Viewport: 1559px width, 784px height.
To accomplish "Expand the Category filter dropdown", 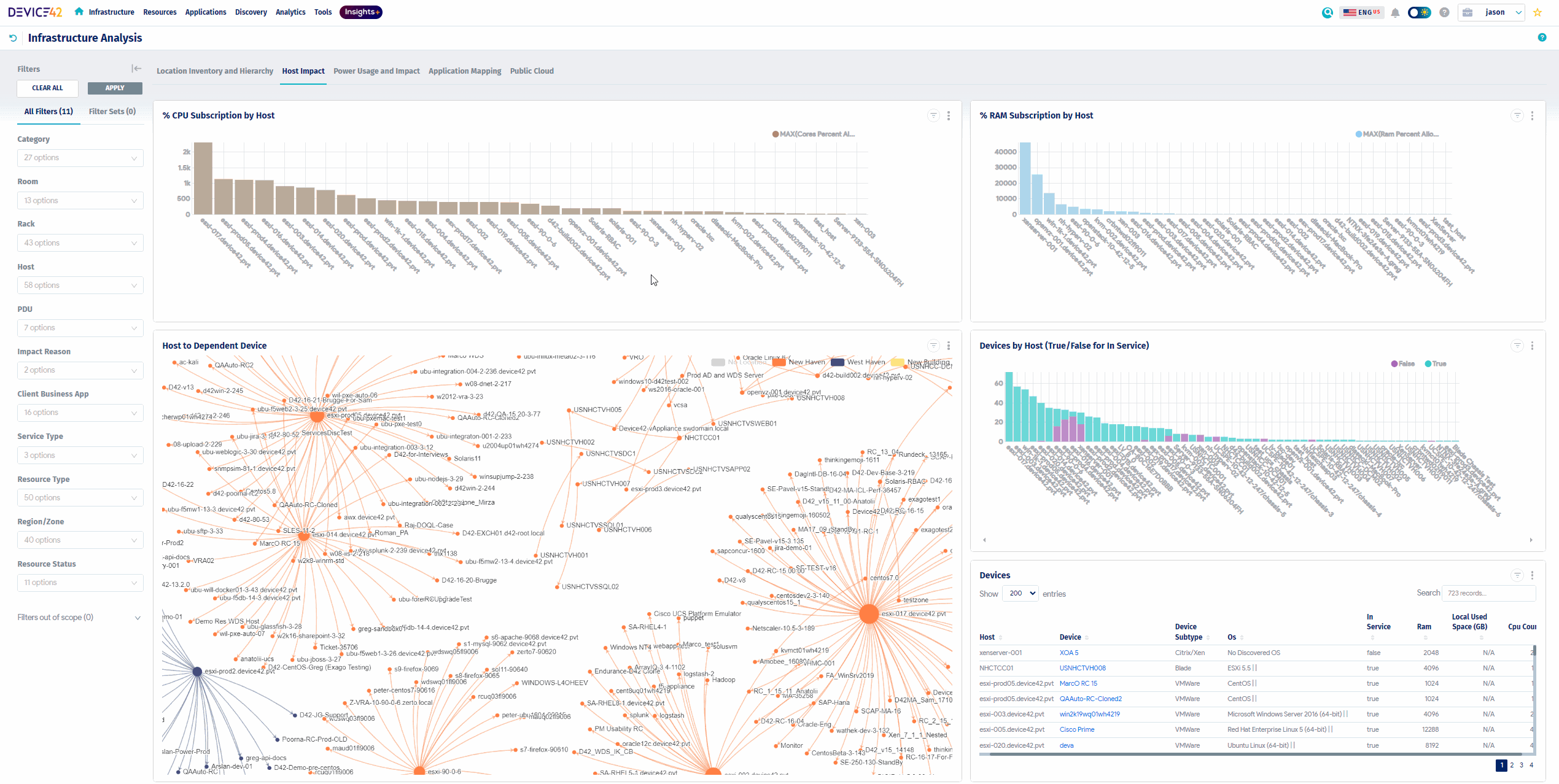I will click(x=80, y=158).
